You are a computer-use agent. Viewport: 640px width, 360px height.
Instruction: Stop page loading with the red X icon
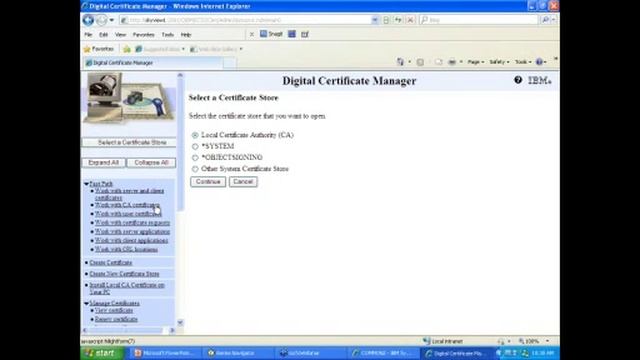click(x=411, y=20)
